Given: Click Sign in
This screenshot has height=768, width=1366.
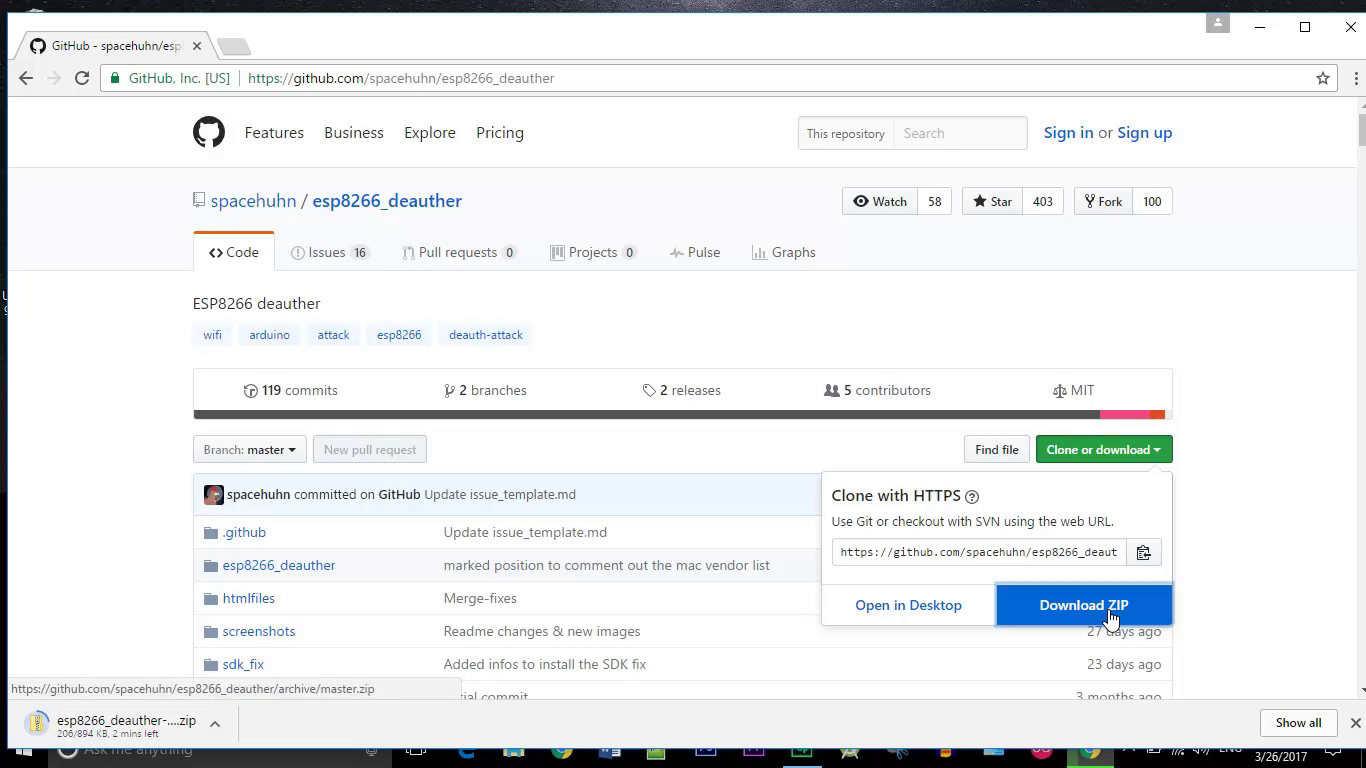Looking at the screenshot, I should click(1068, 133).
